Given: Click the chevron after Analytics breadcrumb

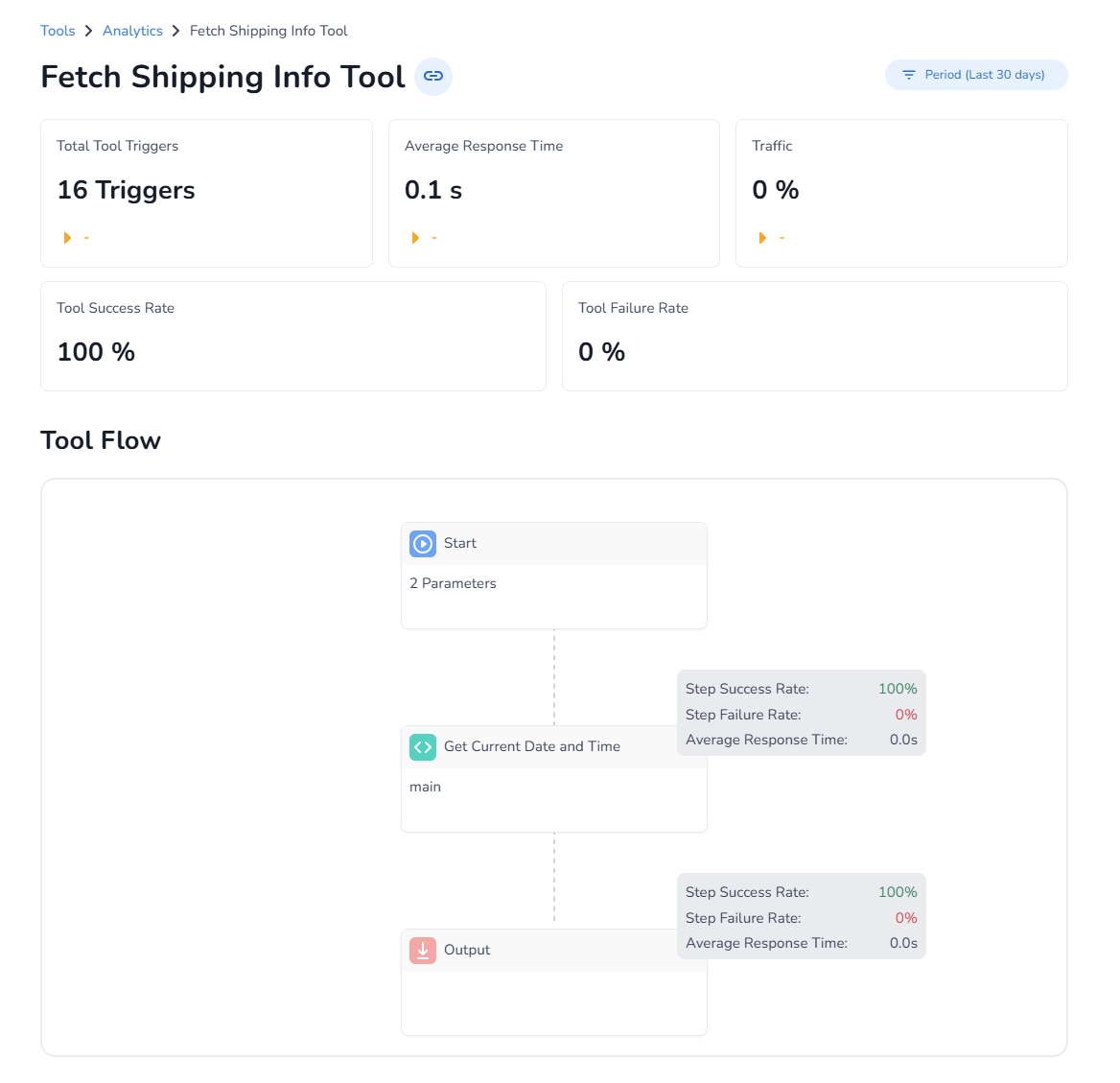Looking at the screenshot, I should pyautogui.click(x=176, y=31).
